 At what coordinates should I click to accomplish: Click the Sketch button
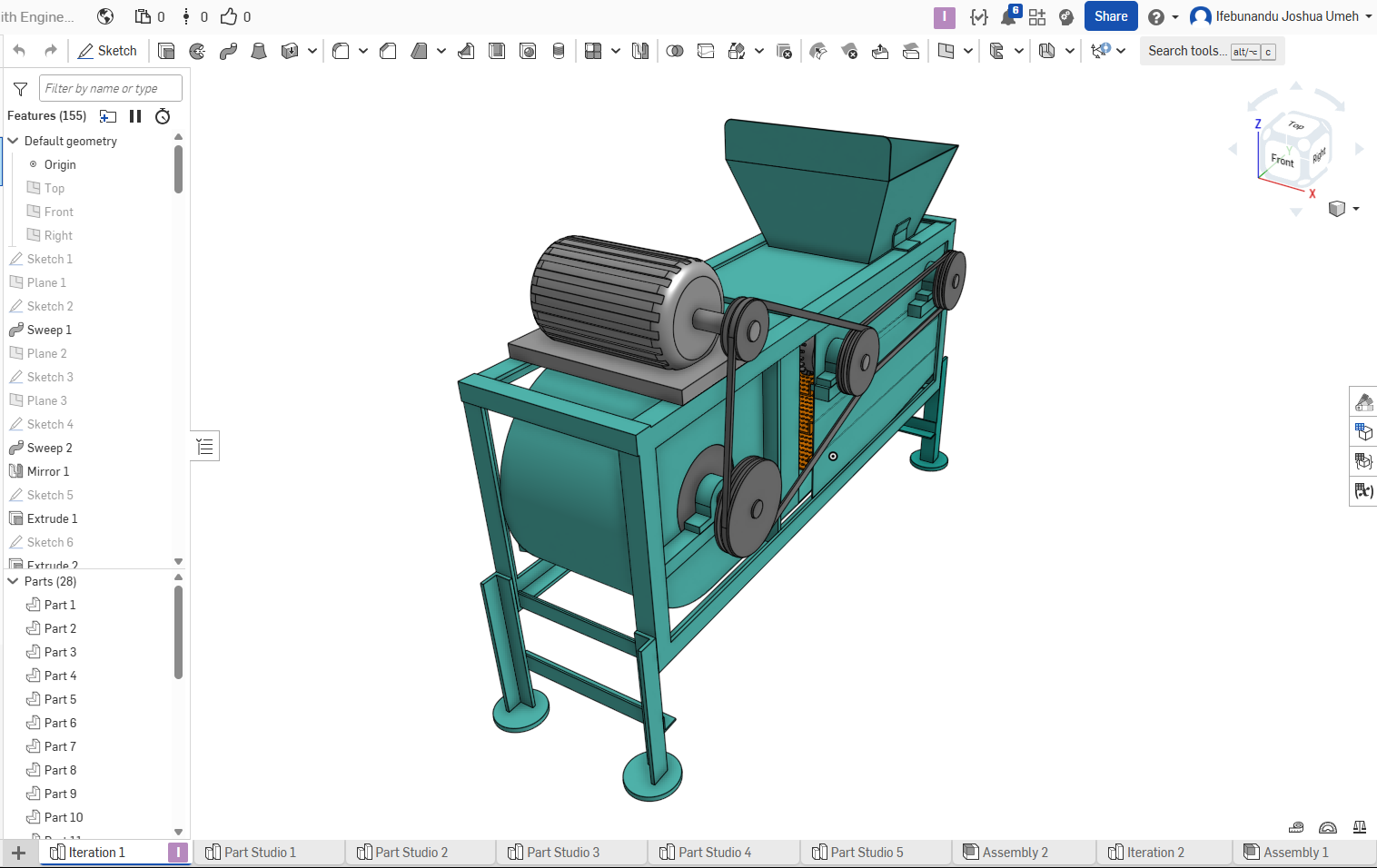pos(107,51)
